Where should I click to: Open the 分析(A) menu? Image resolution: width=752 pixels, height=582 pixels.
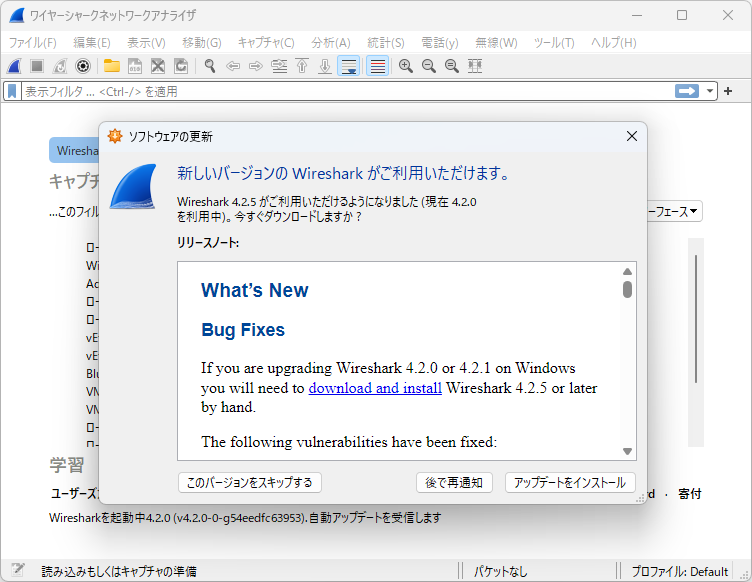[330, 43]
